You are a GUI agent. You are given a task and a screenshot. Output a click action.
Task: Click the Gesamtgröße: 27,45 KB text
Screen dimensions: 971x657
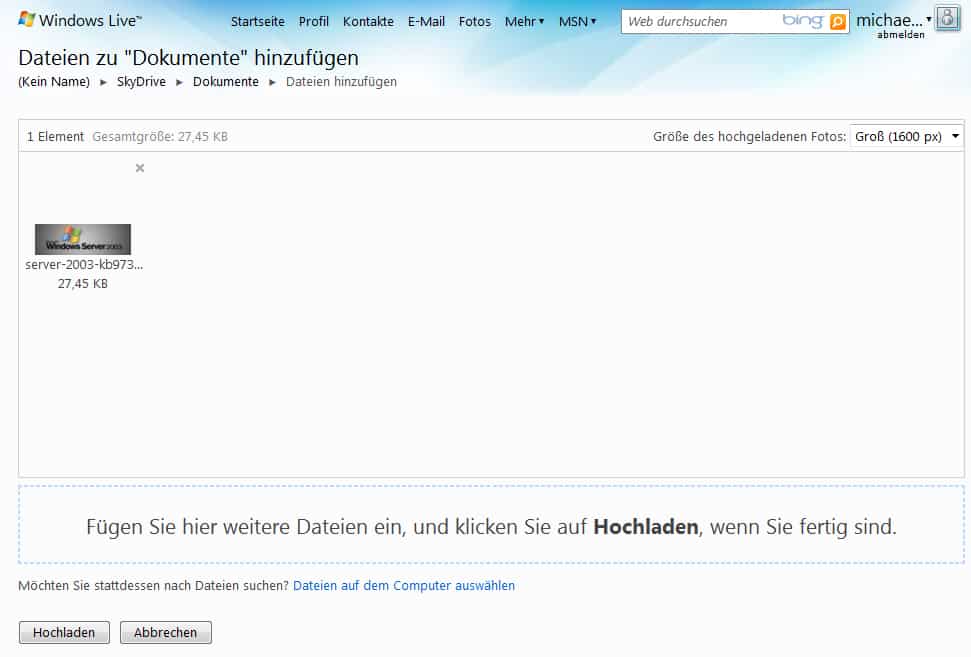(160, 136)
